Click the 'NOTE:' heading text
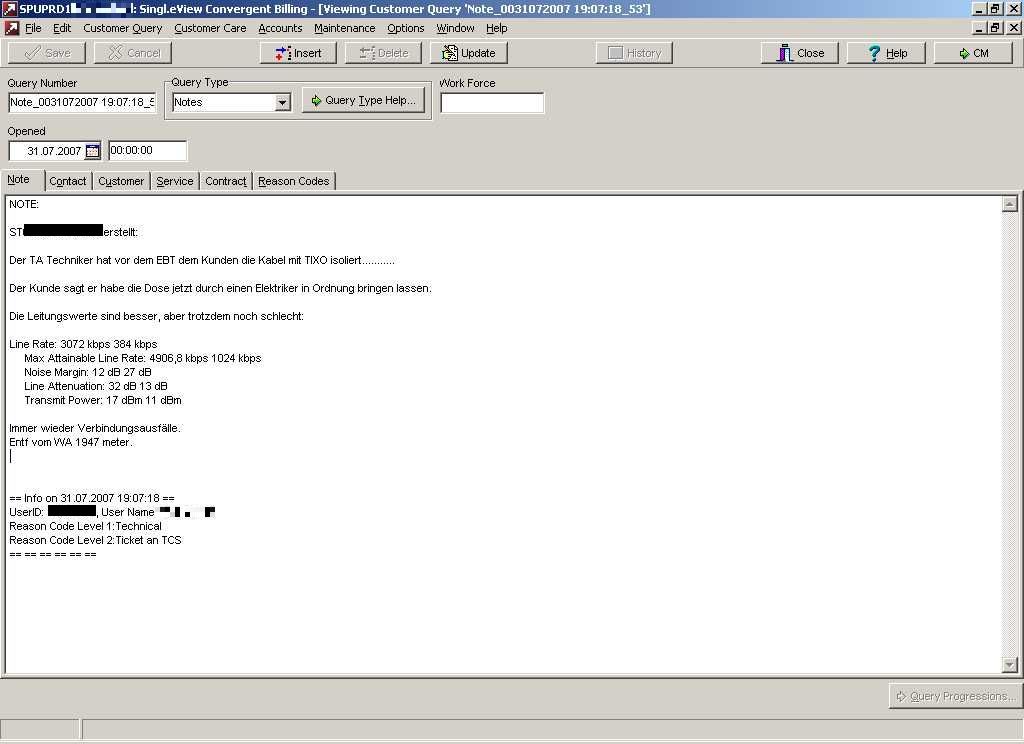Viewport: 1024px width, 744px height. point(24,204)
